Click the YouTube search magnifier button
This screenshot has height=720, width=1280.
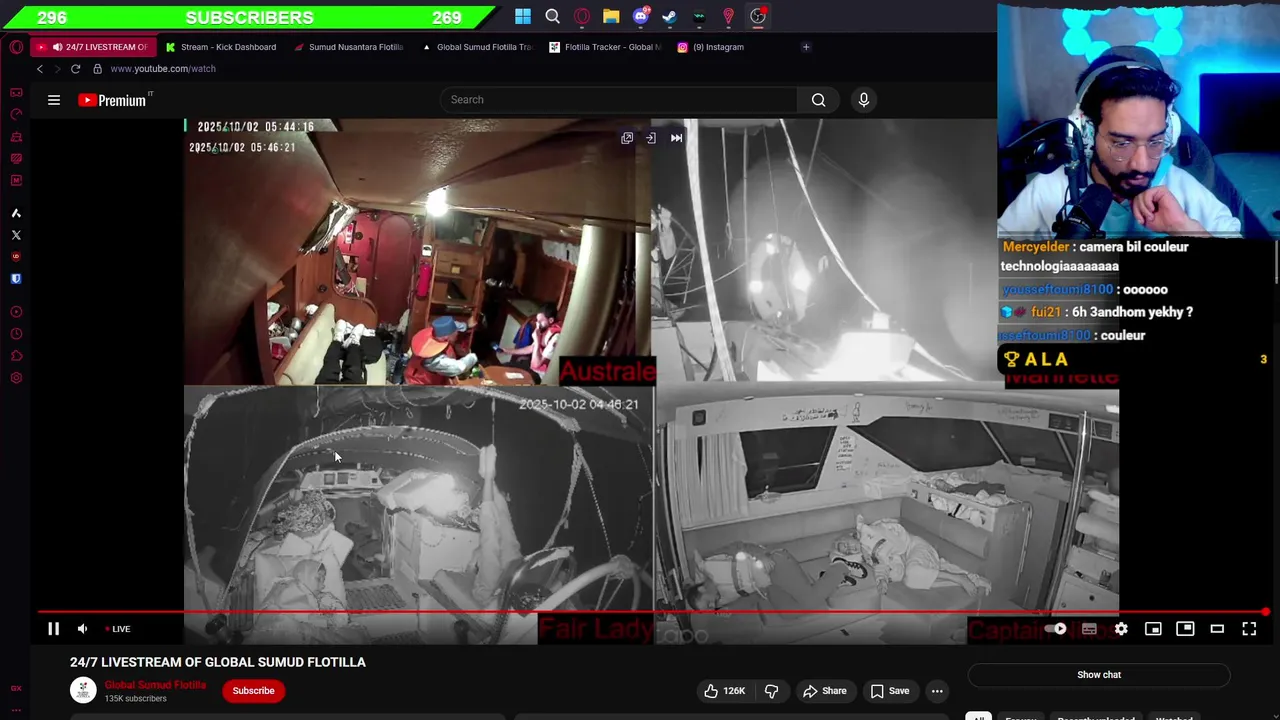click(x=819, y=100)
